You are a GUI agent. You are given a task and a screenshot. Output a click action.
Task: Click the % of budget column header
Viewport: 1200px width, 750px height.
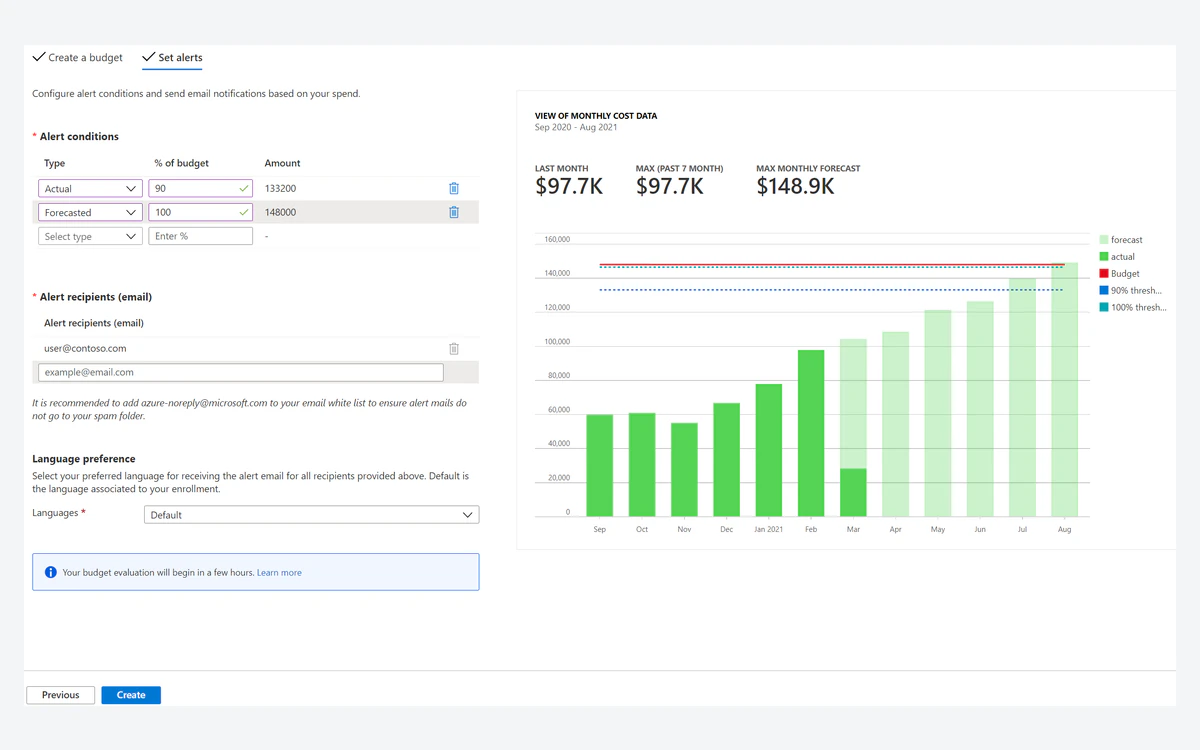pyautogui.click(x=182, y=163)
